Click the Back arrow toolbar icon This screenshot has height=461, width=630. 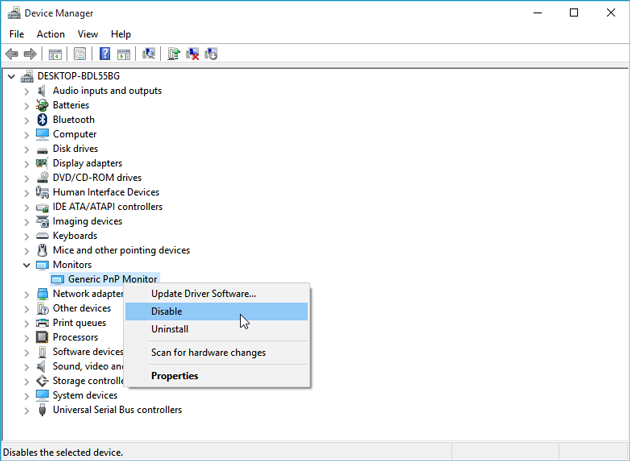(x=12, y=54)
